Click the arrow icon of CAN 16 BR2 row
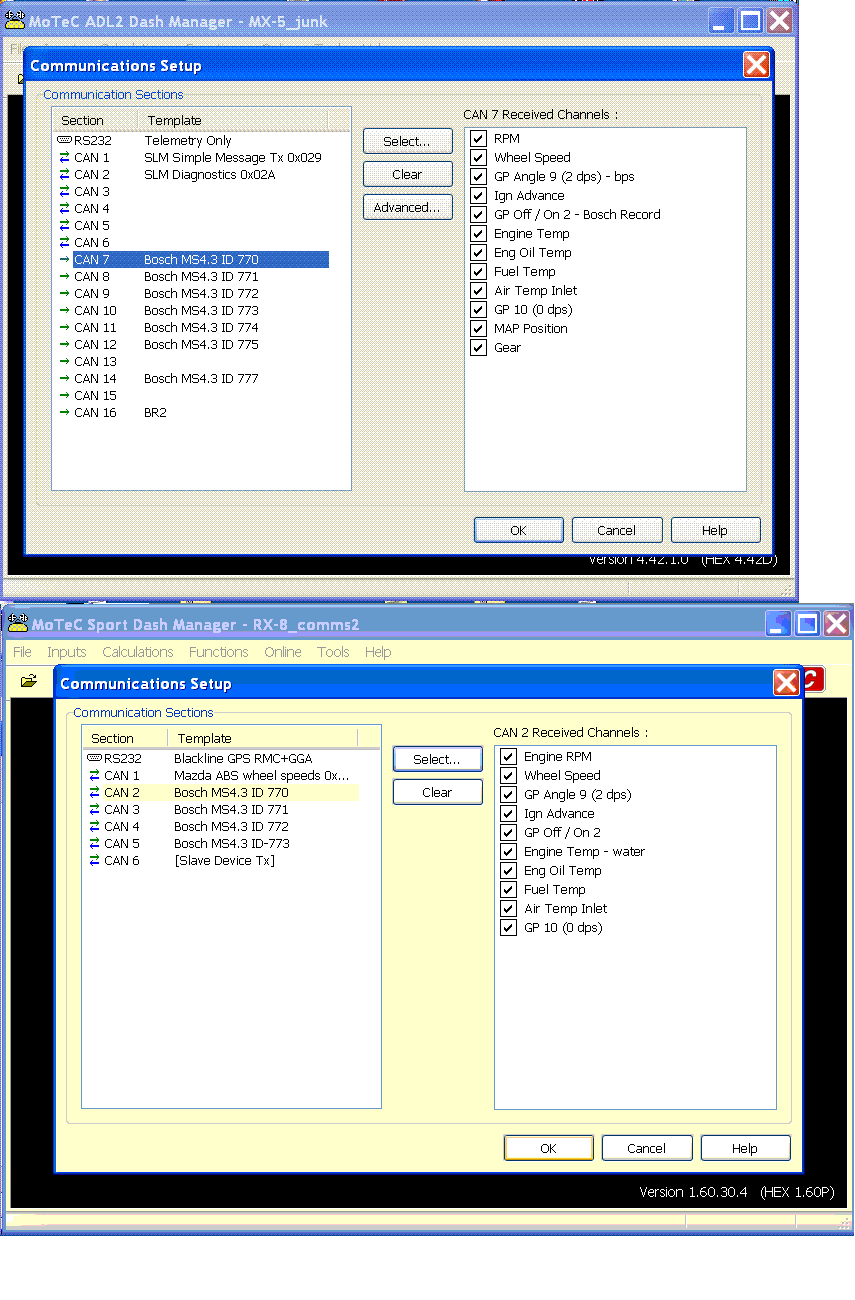Screen dimensions: 855x1300 click(64, 413)
